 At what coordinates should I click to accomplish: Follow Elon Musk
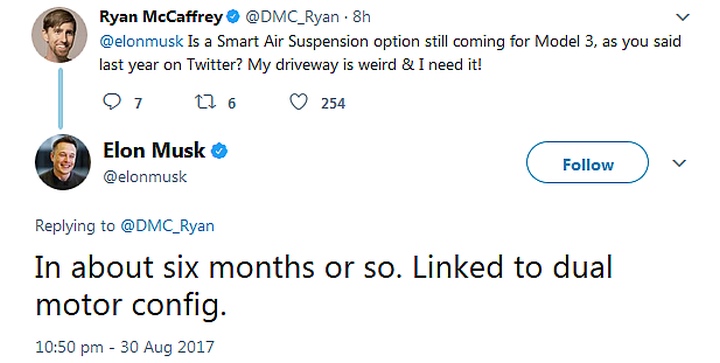click(x=587, y=162)
